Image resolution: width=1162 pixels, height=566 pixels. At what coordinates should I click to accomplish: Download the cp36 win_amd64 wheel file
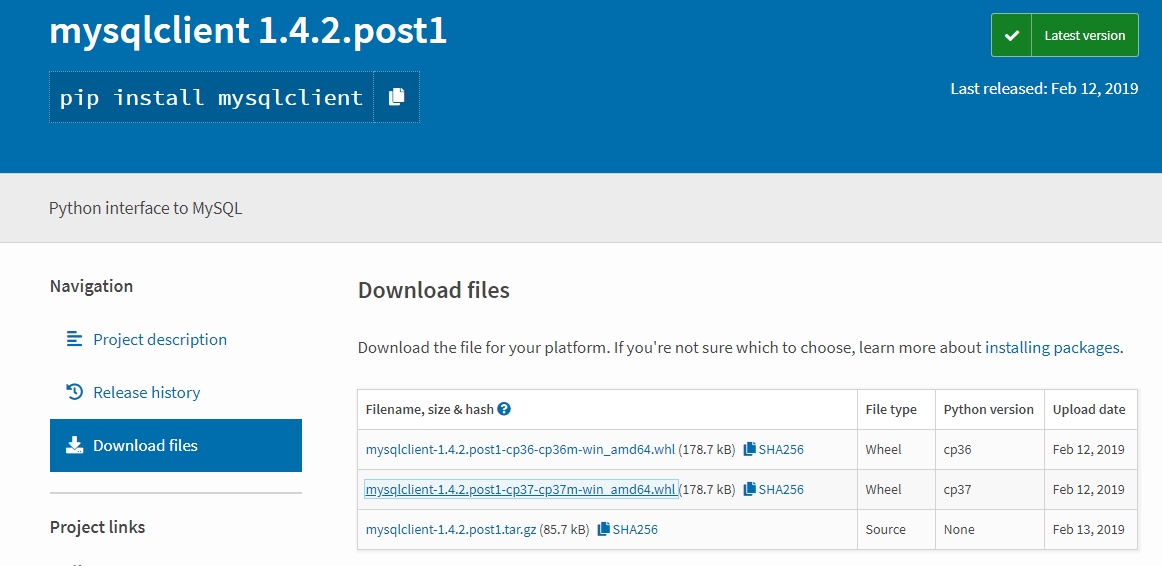click(x=520, y=450)
